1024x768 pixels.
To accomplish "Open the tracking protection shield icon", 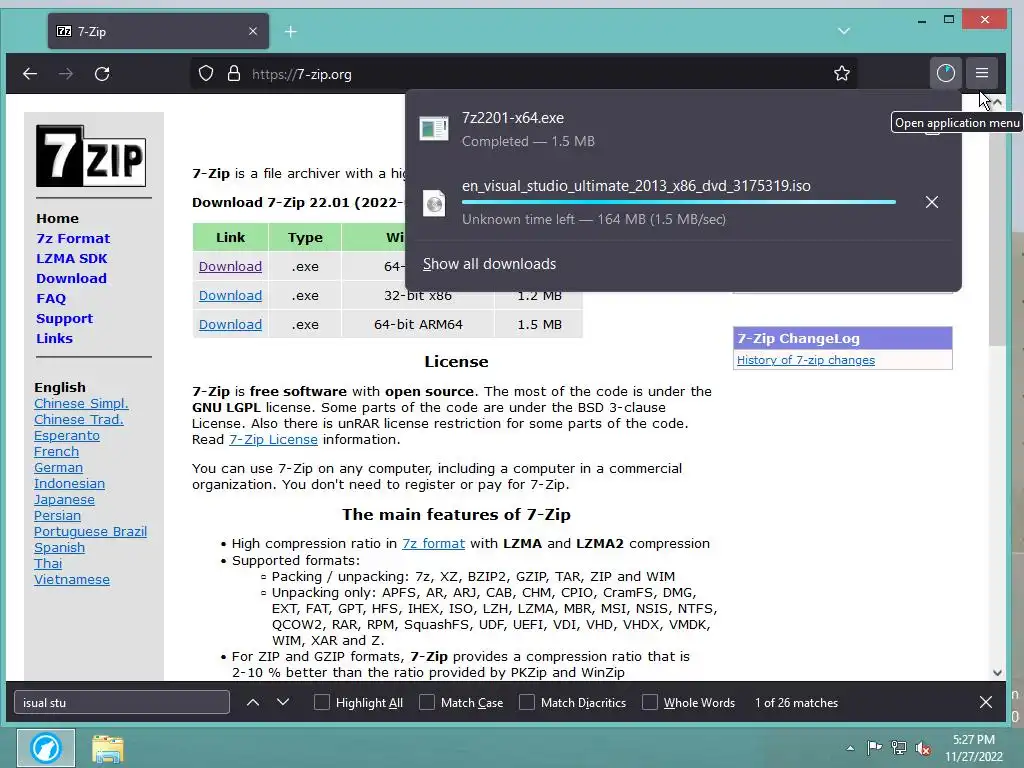I will point(206,74).
